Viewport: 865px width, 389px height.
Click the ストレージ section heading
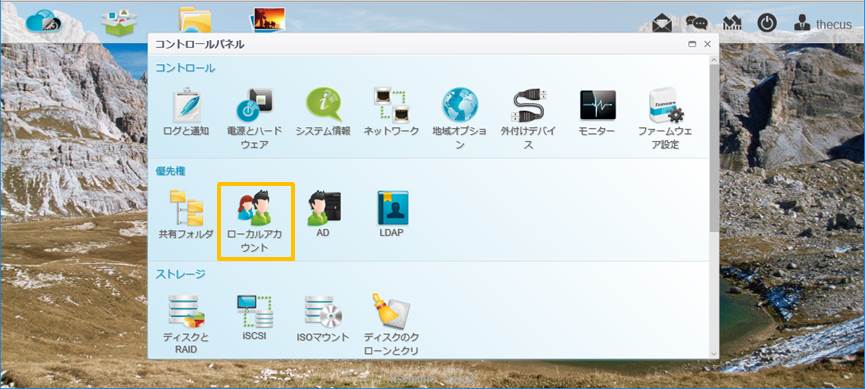[180, 274]
